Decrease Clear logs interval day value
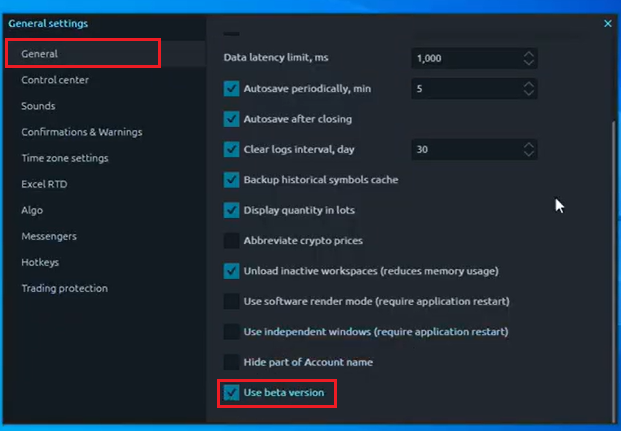This screenshot has height=431, width=621. [x=529, y=153]
